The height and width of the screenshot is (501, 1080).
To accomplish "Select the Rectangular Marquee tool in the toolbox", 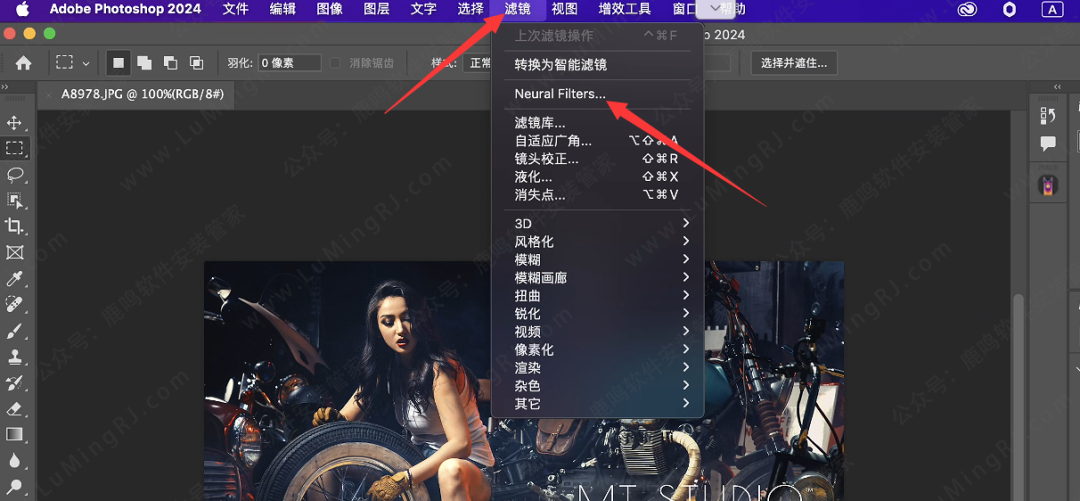I will tap(14, 148).
